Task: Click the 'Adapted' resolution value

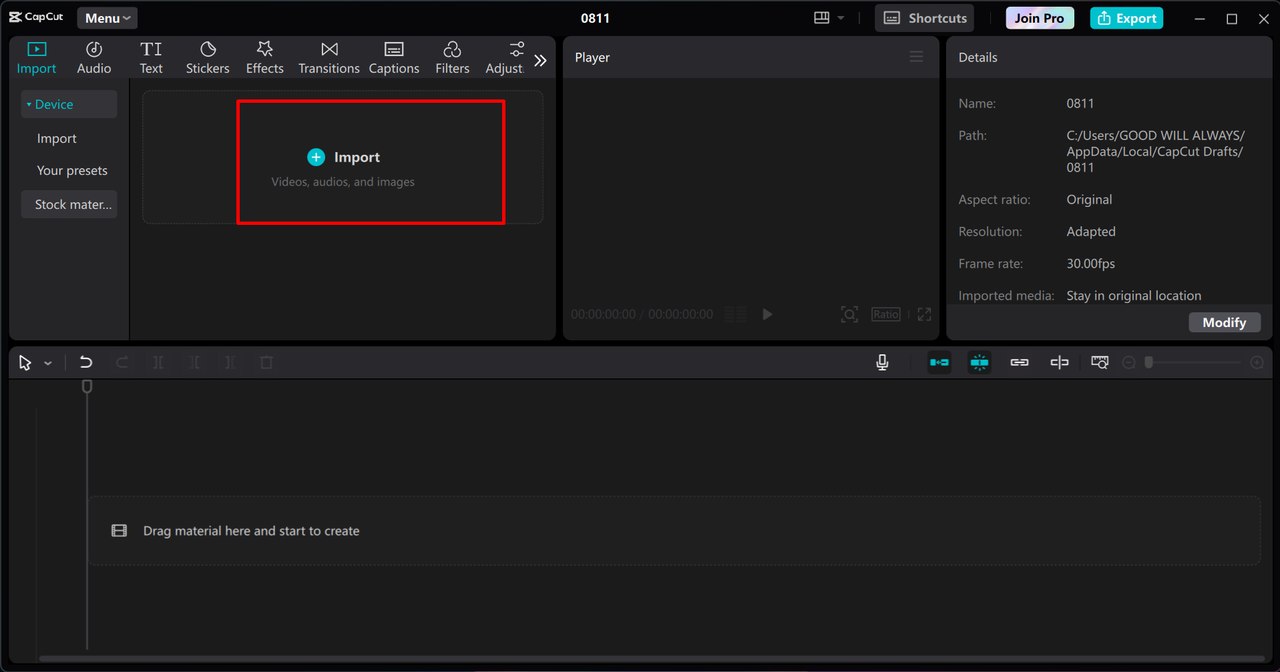Action: click(1091, 231)
